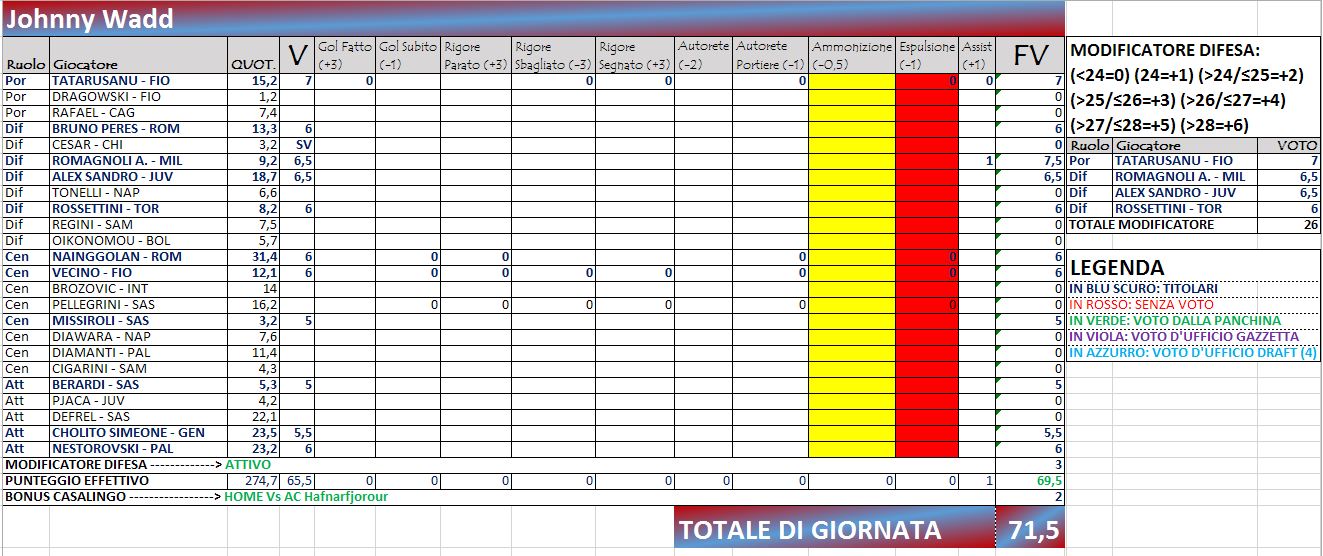Click the green 'ATTIVO' status text
Screen dimensions: 1323x556
pyautogui.click(x=247, y=464)
